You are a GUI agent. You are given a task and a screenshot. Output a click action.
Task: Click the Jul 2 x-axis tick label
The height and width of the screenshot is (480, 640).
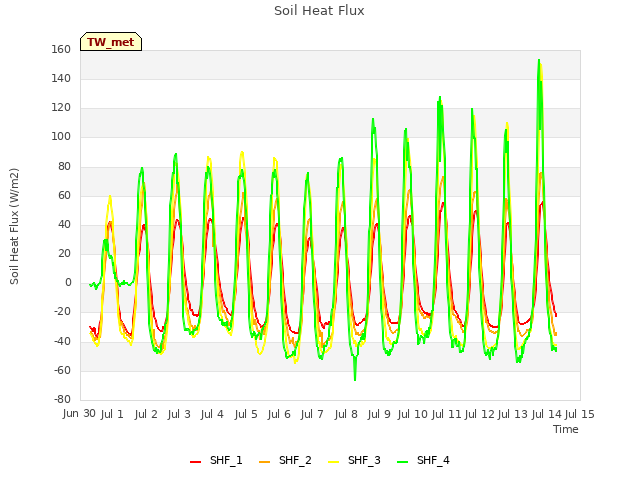coord(146,414)
